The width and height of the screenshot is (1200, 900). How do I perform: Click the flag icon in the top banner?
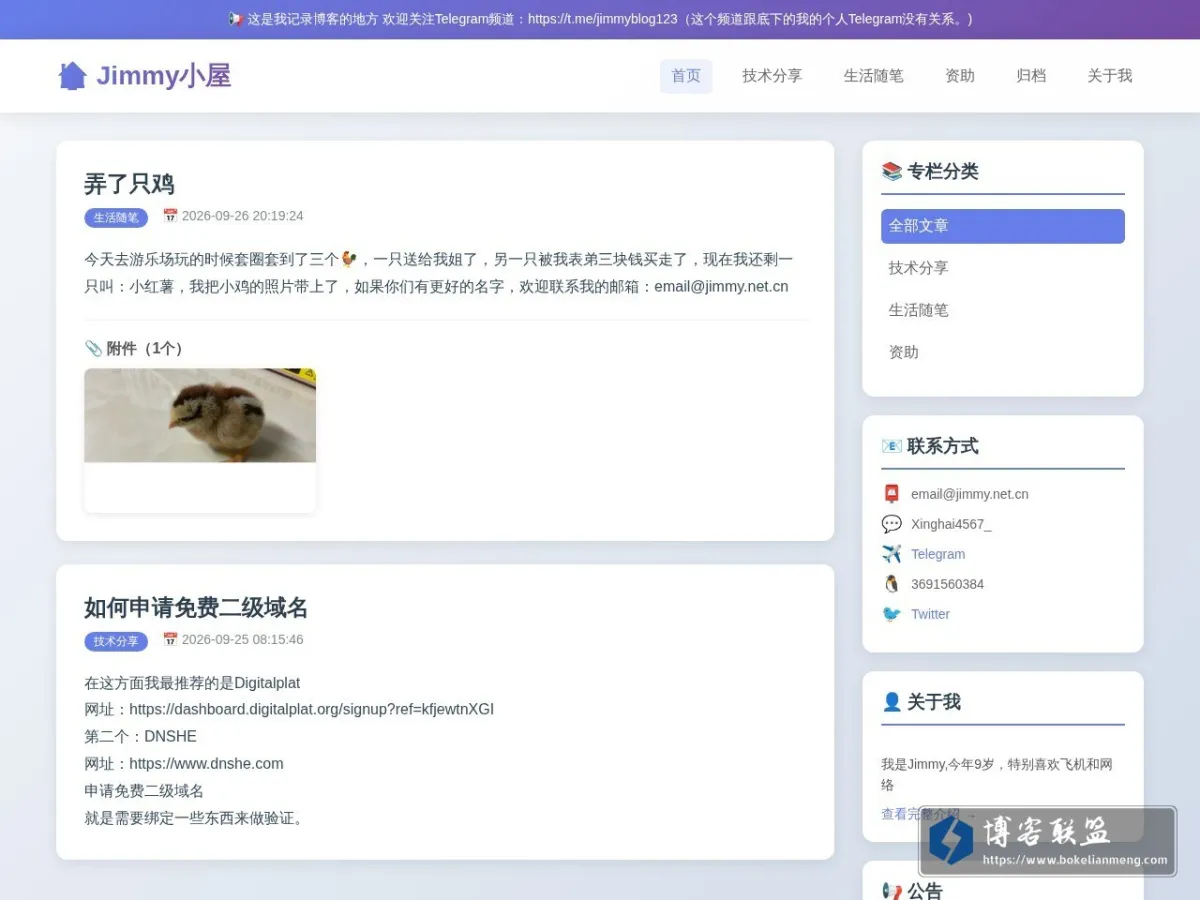235,19
